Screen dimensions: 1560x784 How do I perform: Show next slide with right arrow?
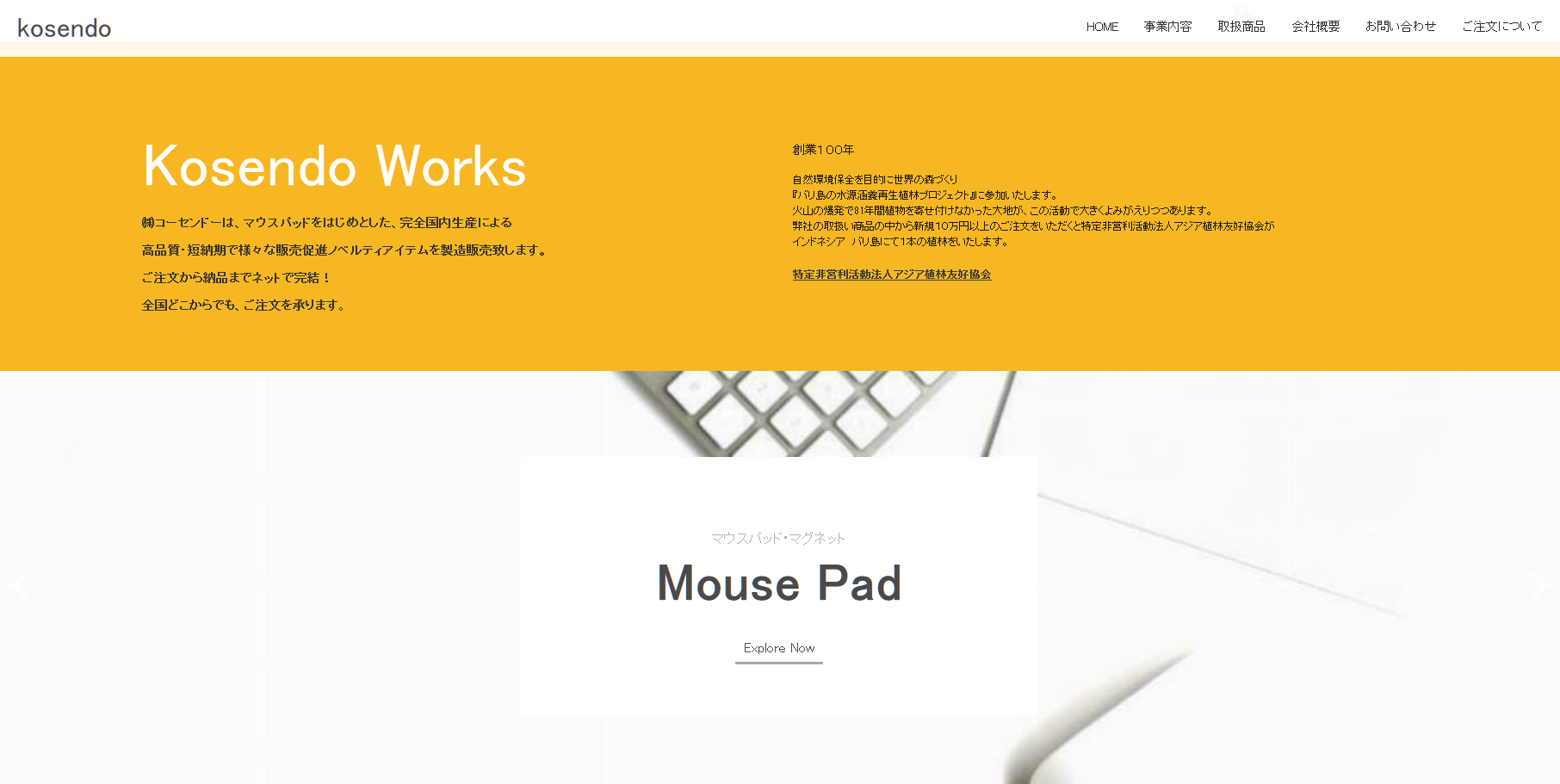(x=1537, y=587)
